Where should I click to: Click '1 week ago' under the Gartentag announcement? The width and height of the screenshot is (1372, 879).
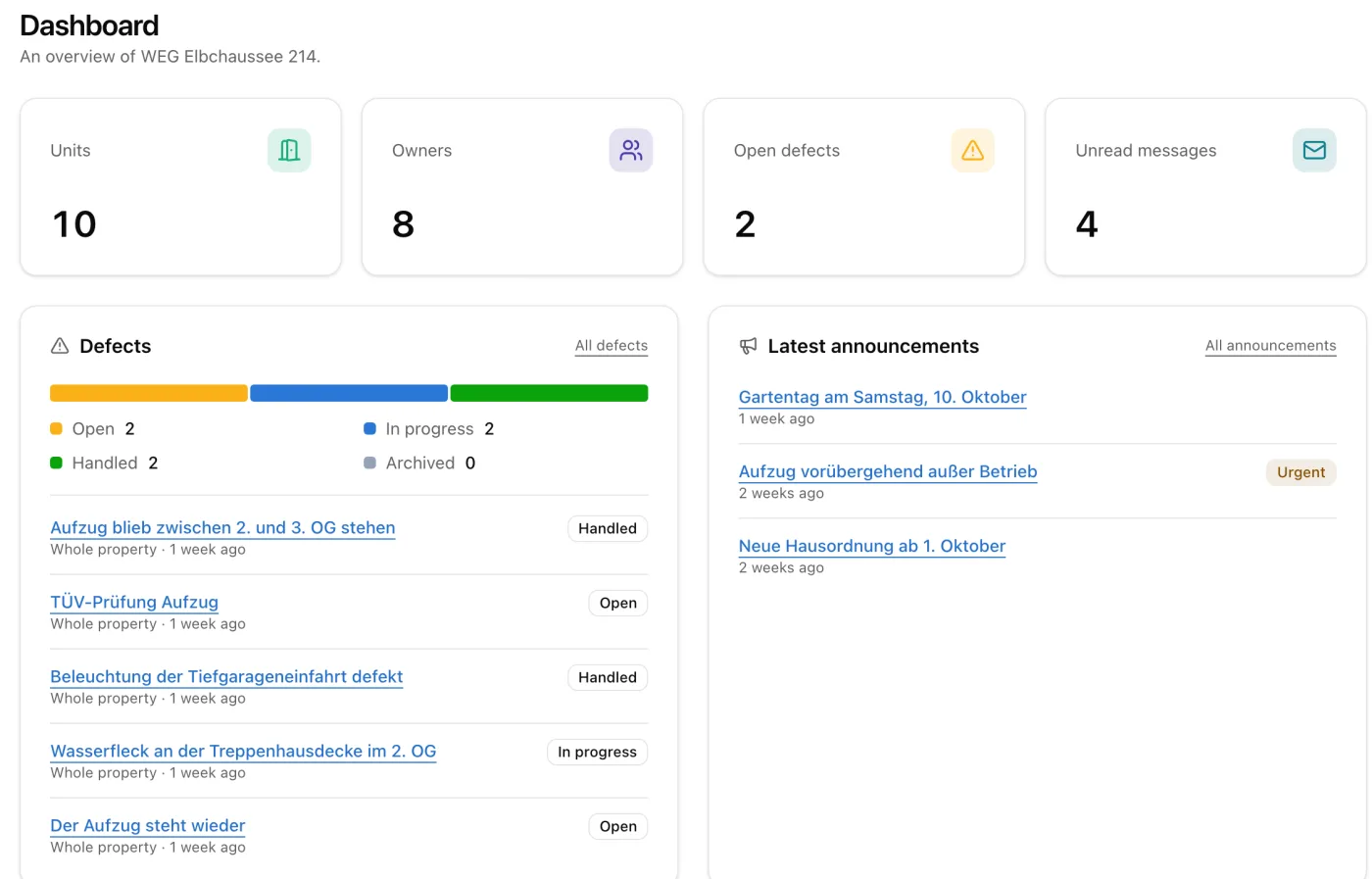776,418
